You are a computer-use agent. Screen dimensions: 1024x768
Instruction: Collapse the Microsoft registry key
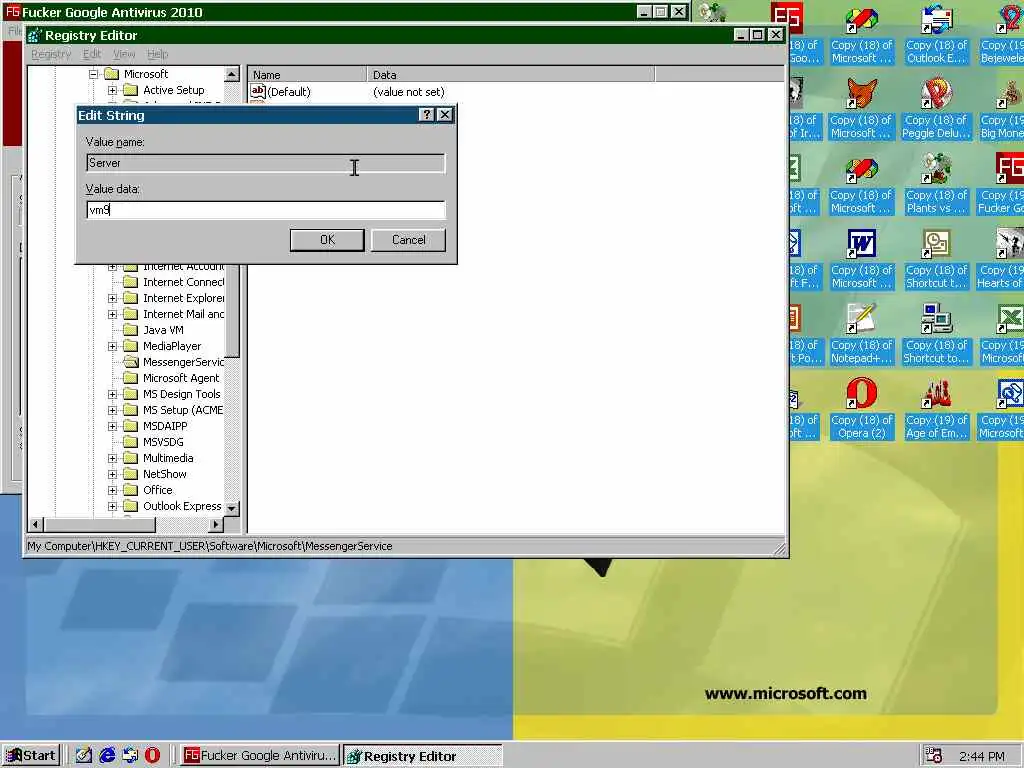point(93,74)
